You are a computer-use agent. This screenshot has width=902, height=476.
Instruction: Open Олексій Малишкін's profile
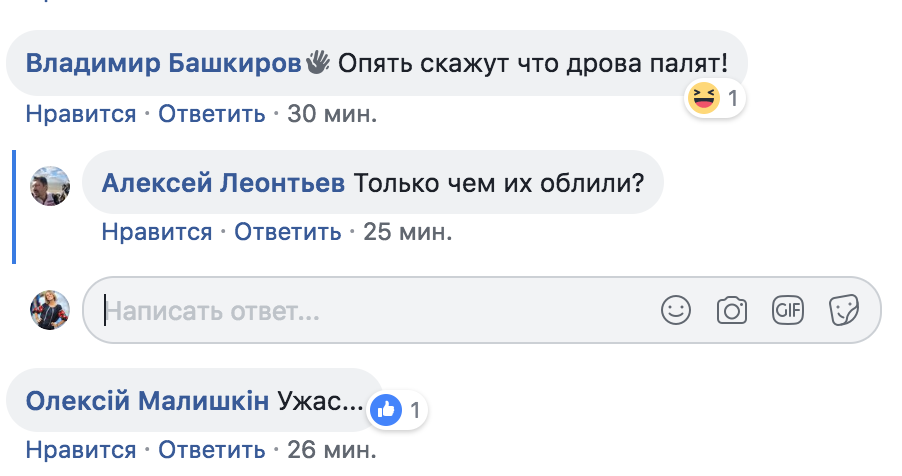coord(147,402)
